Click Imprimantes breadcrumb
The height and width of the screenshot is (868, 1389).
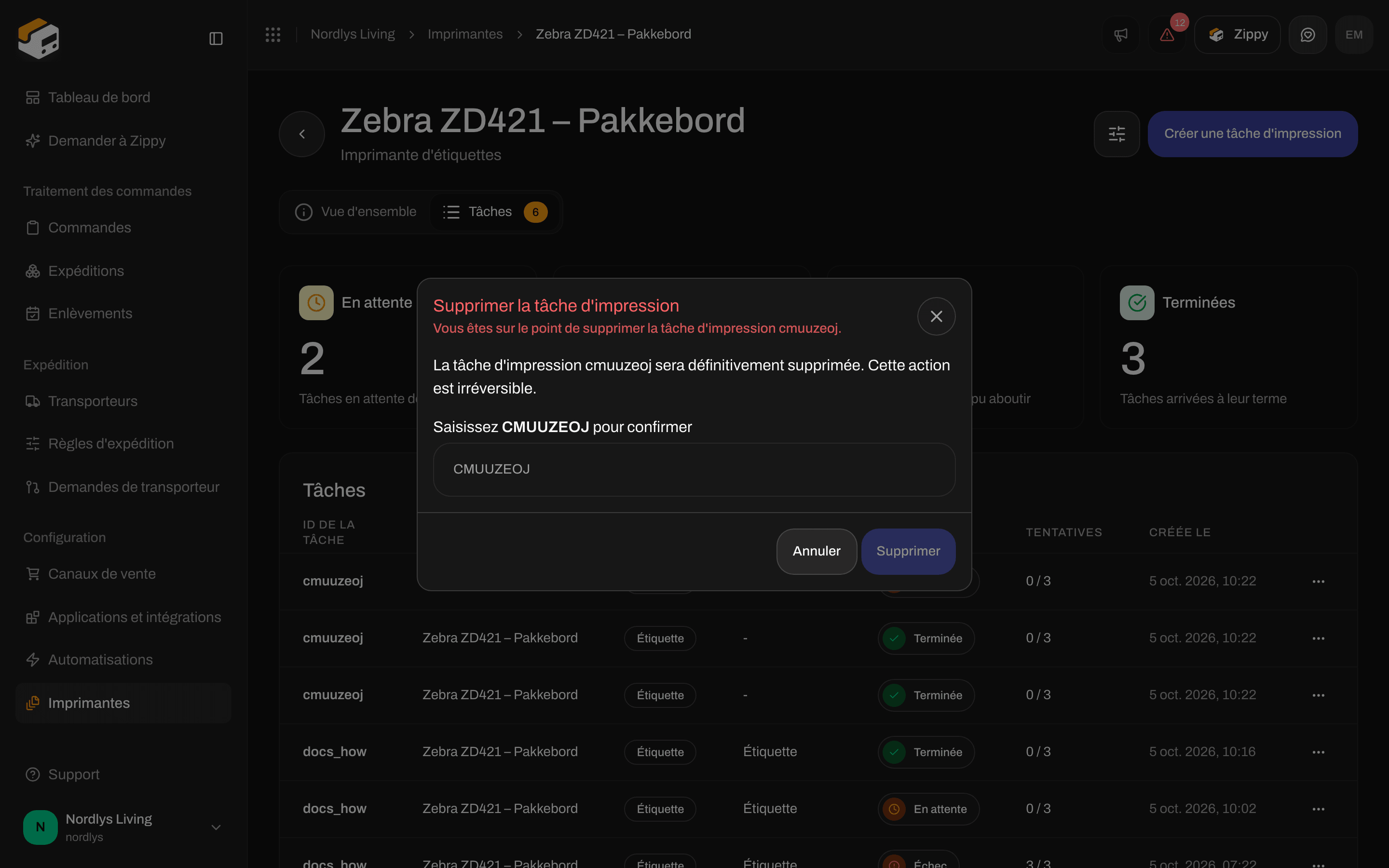465,34
